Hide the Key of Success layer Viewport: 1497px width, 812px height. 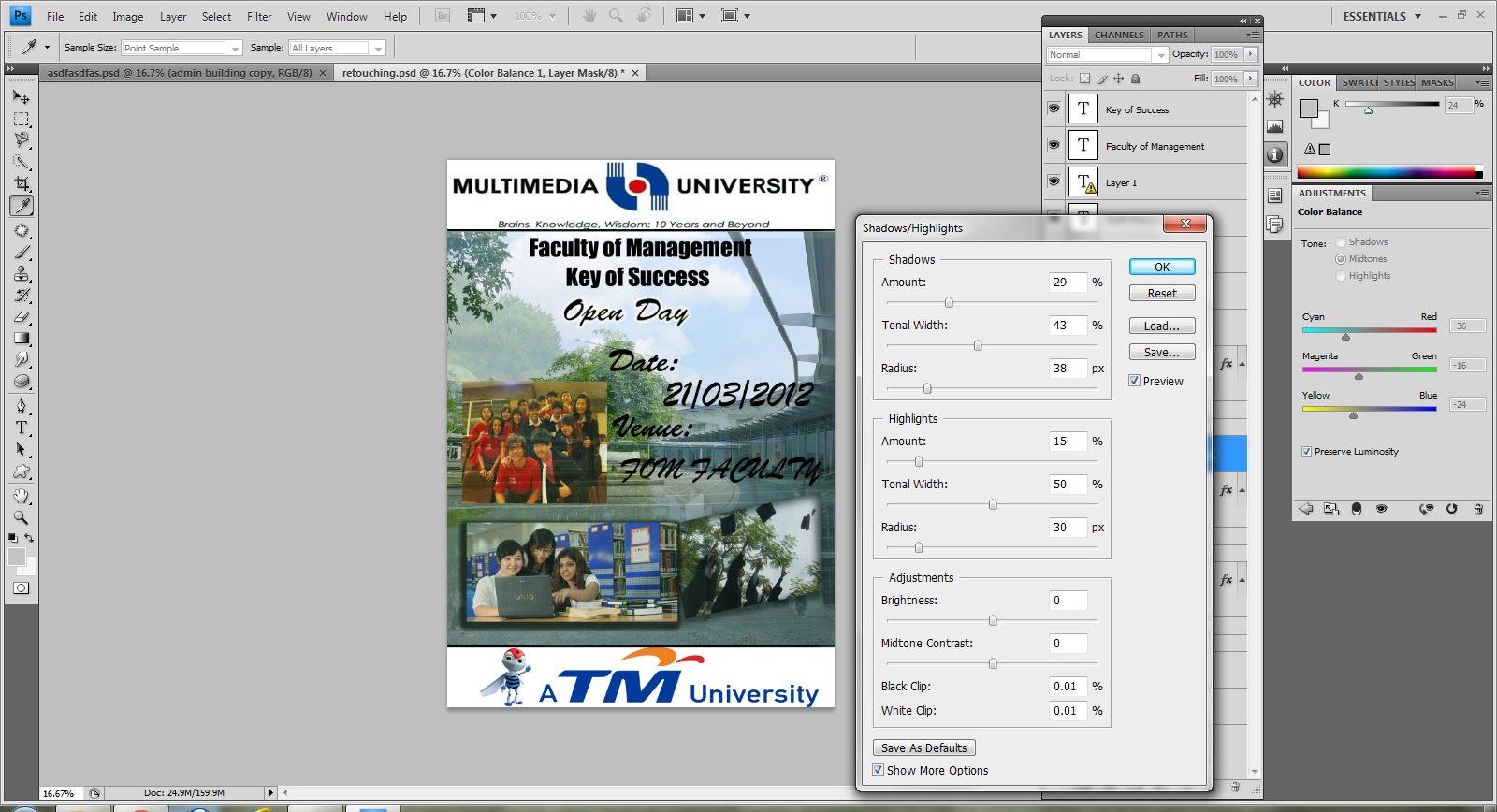(1054, 109)
